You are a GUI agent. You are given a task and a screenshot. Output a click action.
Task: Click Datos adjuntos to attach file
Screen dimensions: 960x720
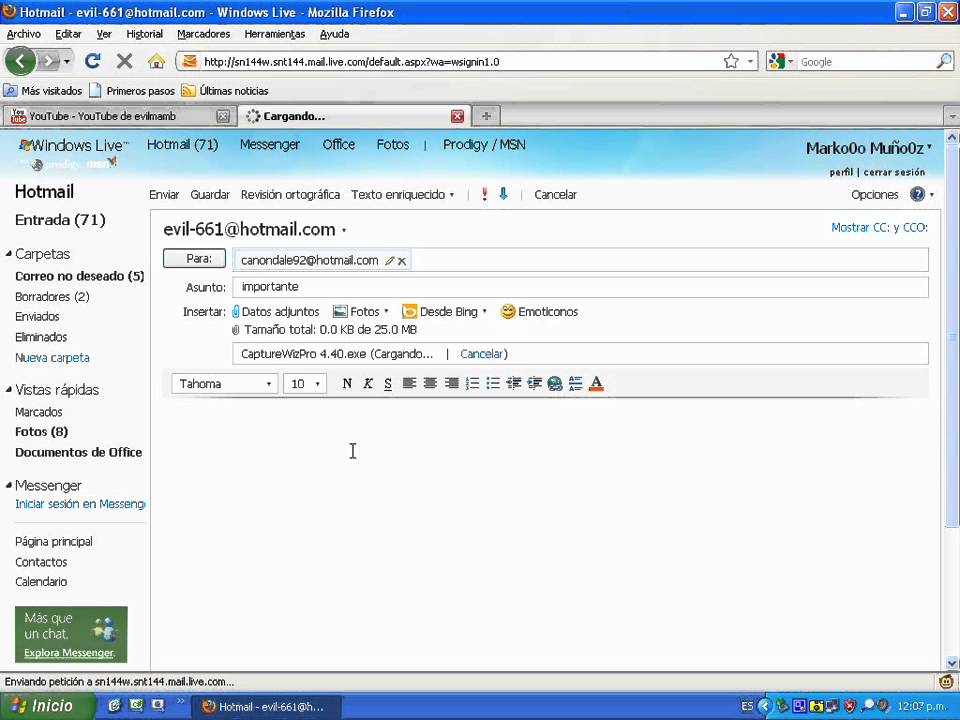tap(276, 312)
